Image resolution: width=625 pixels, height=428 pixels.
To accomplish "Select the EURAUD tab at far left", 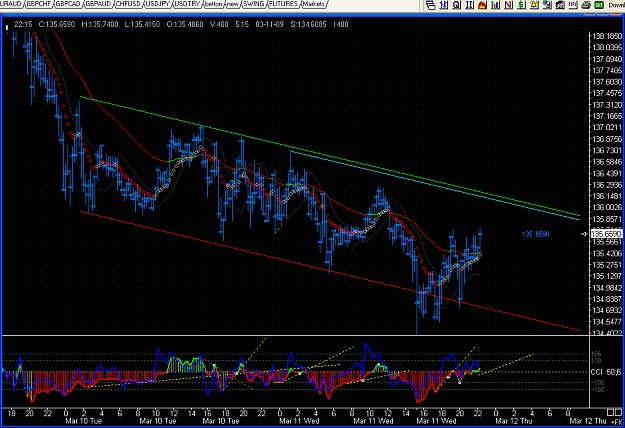I will (10, 4).
